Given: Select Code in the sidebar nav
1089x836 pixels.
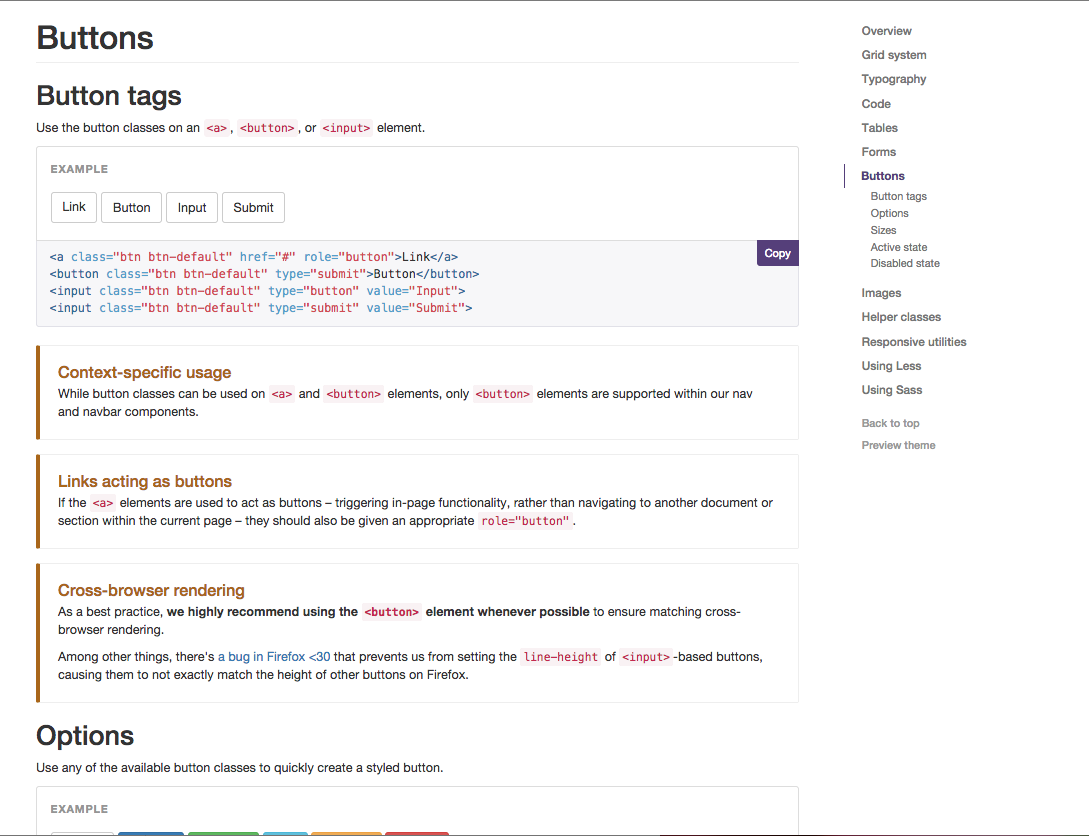Looking at the screenshot, I should pyautogui.click(x=876, y=104).
